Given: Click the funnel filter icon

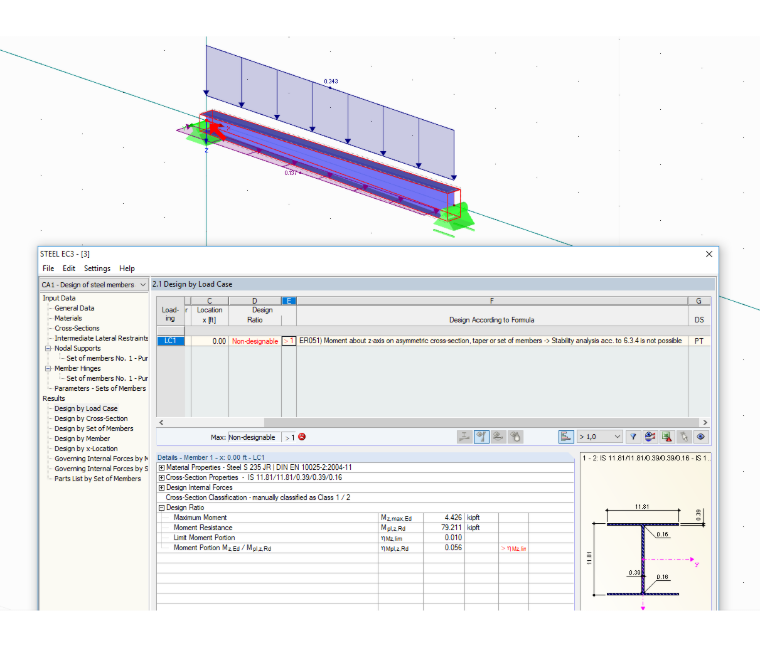Looking at the screenshot, I should pos(633,437).
